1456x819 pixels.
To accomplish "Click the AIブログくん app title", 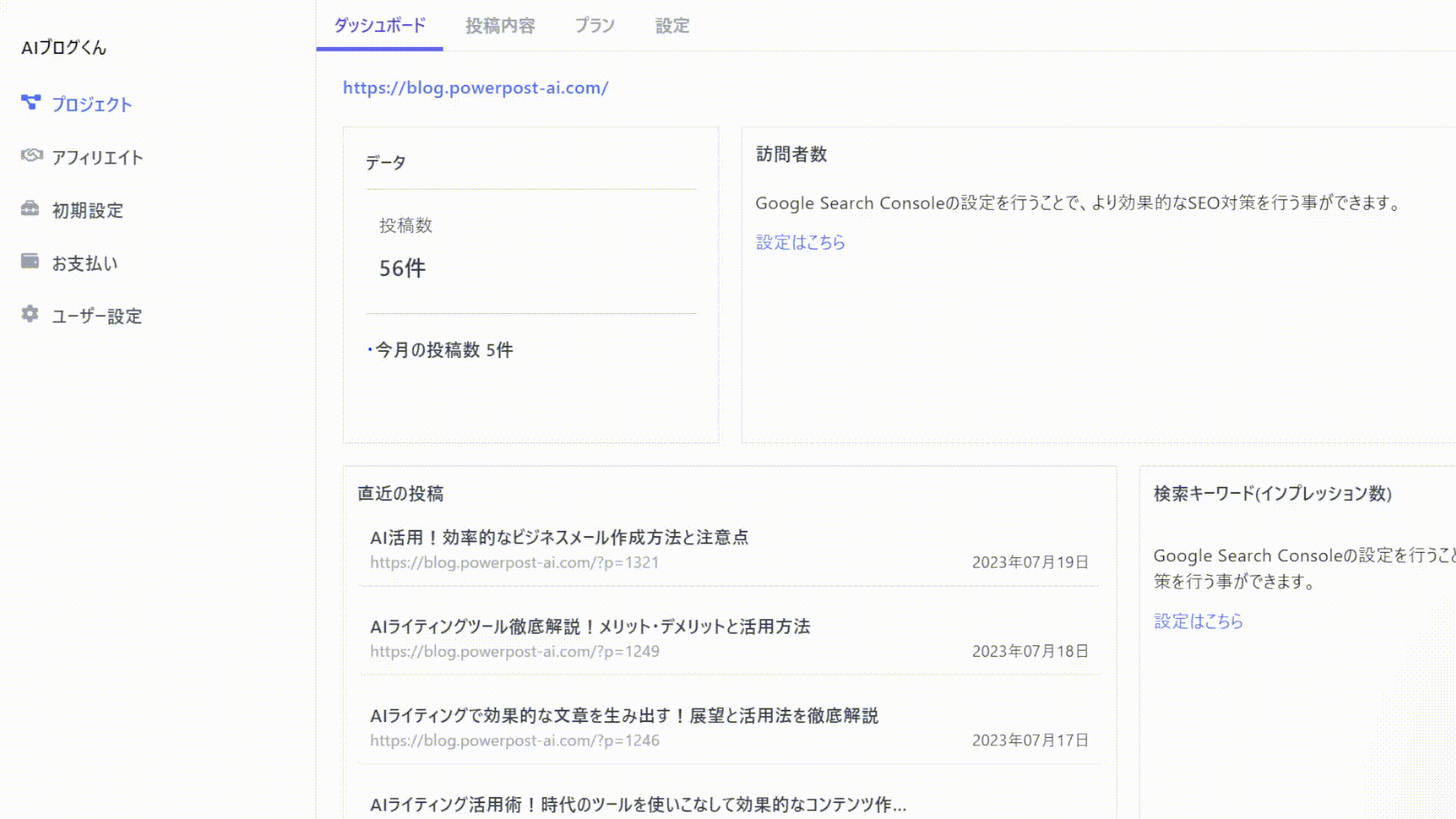I will (x=64, y=48).
